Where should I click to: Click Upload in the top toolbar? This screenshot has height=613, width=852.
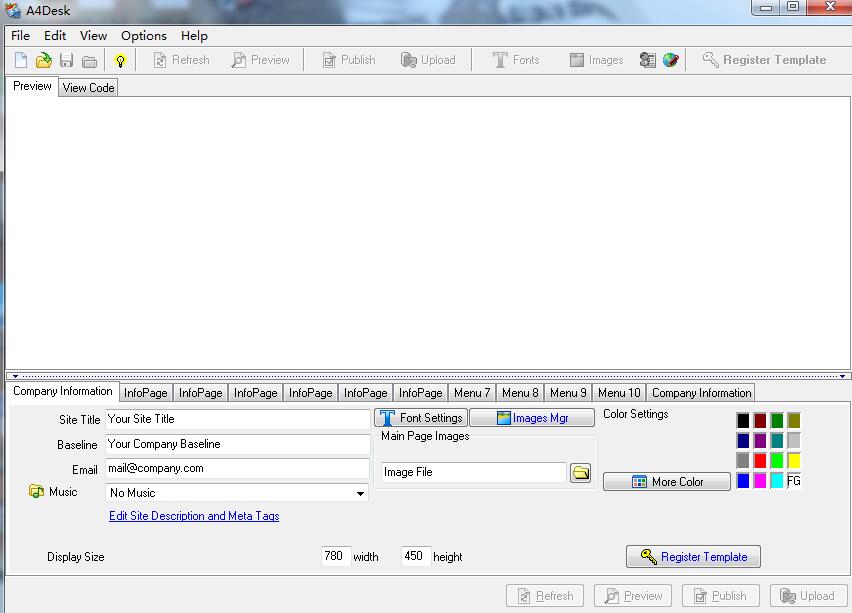pyautogui.click(x=428, y=60)
